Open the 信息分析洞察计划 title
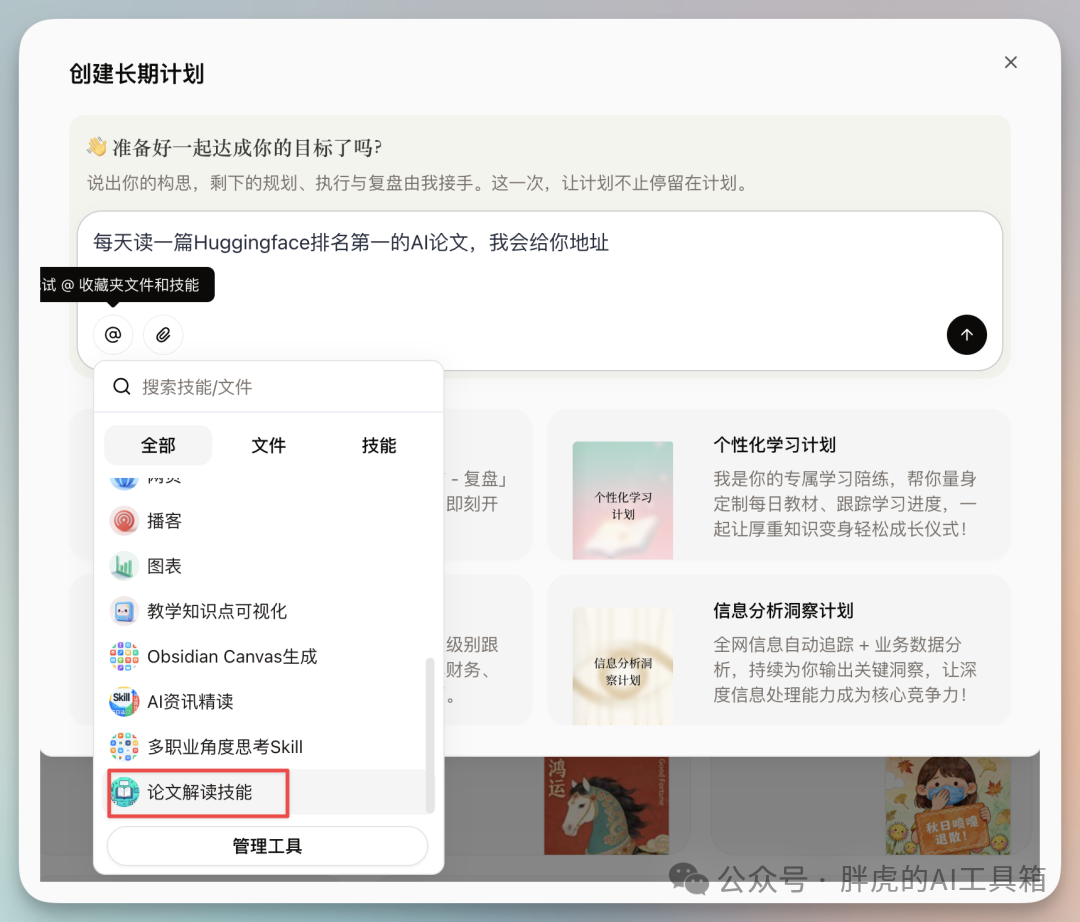 click(783, 611)
